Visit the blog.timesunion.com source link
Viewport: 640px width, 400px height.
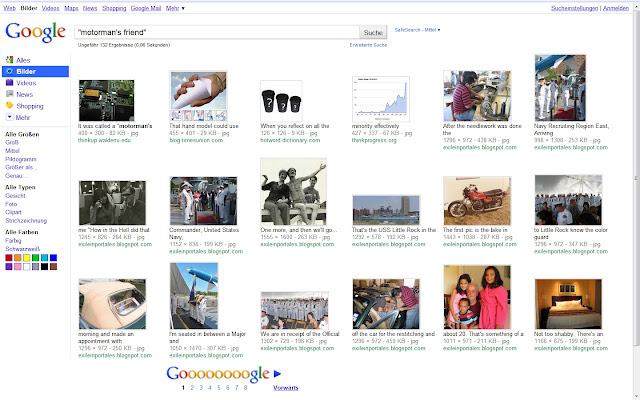[196, 140]
